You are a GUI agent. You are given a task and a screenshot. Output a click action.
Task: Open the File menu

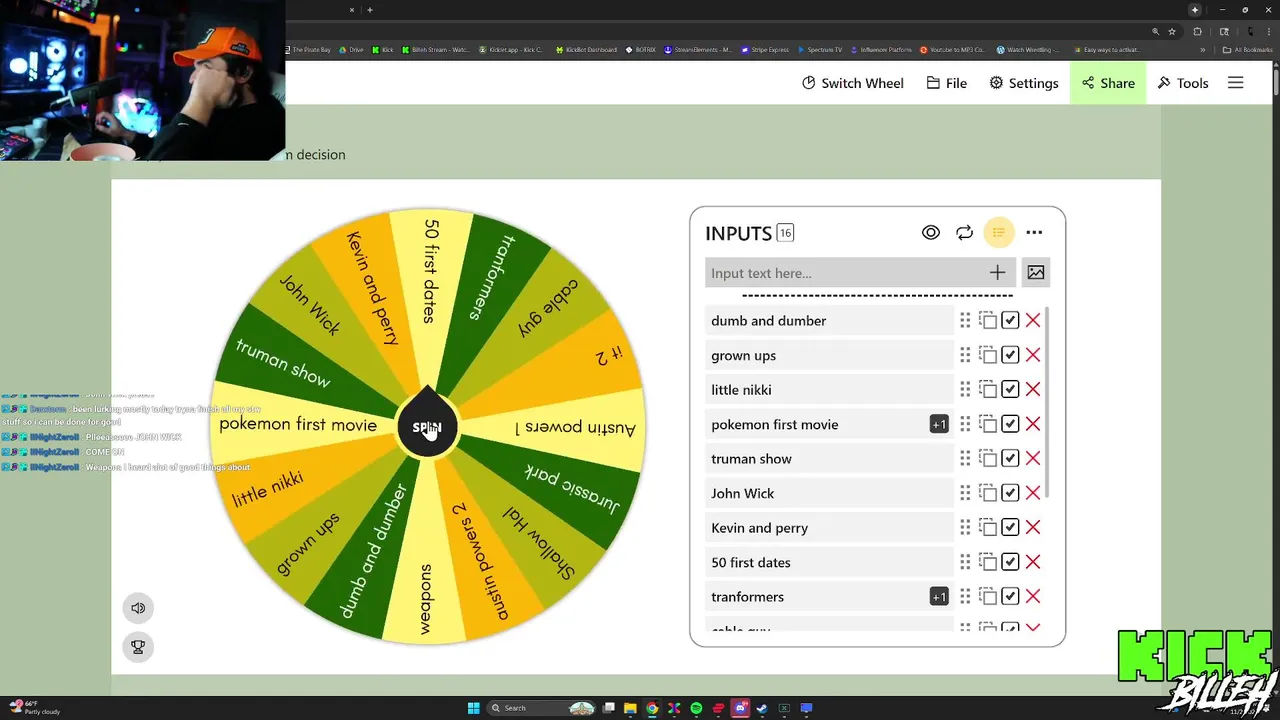tap(946, 83)
